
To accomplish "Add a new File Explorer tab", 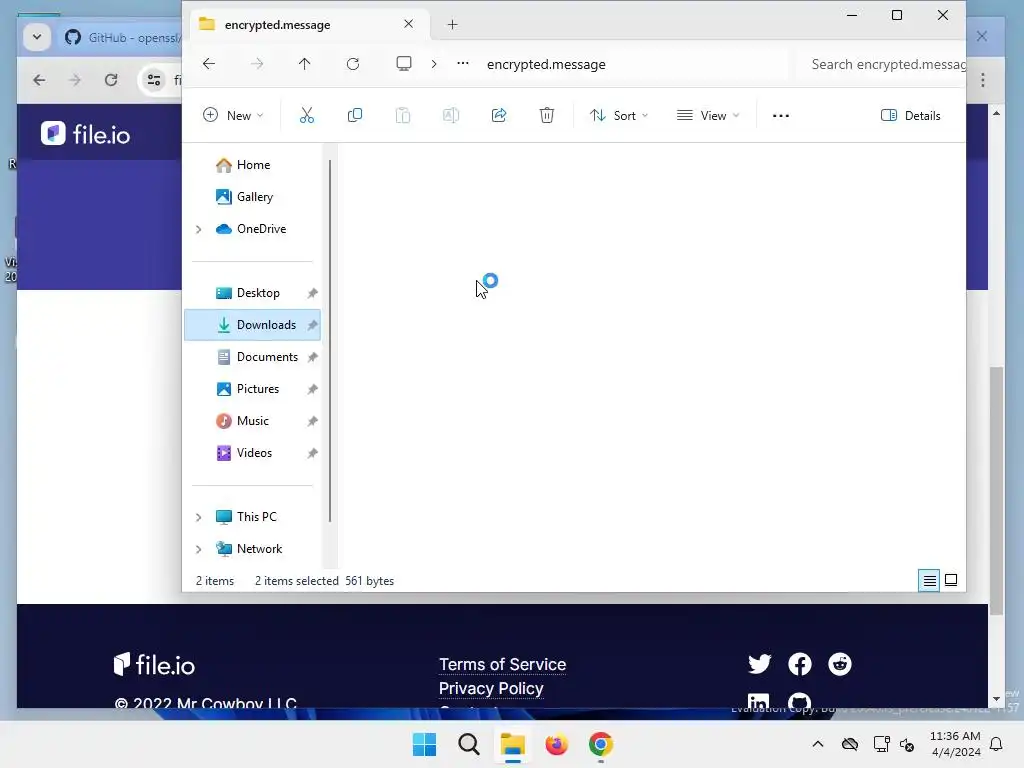I will click(x=453, y=25).
